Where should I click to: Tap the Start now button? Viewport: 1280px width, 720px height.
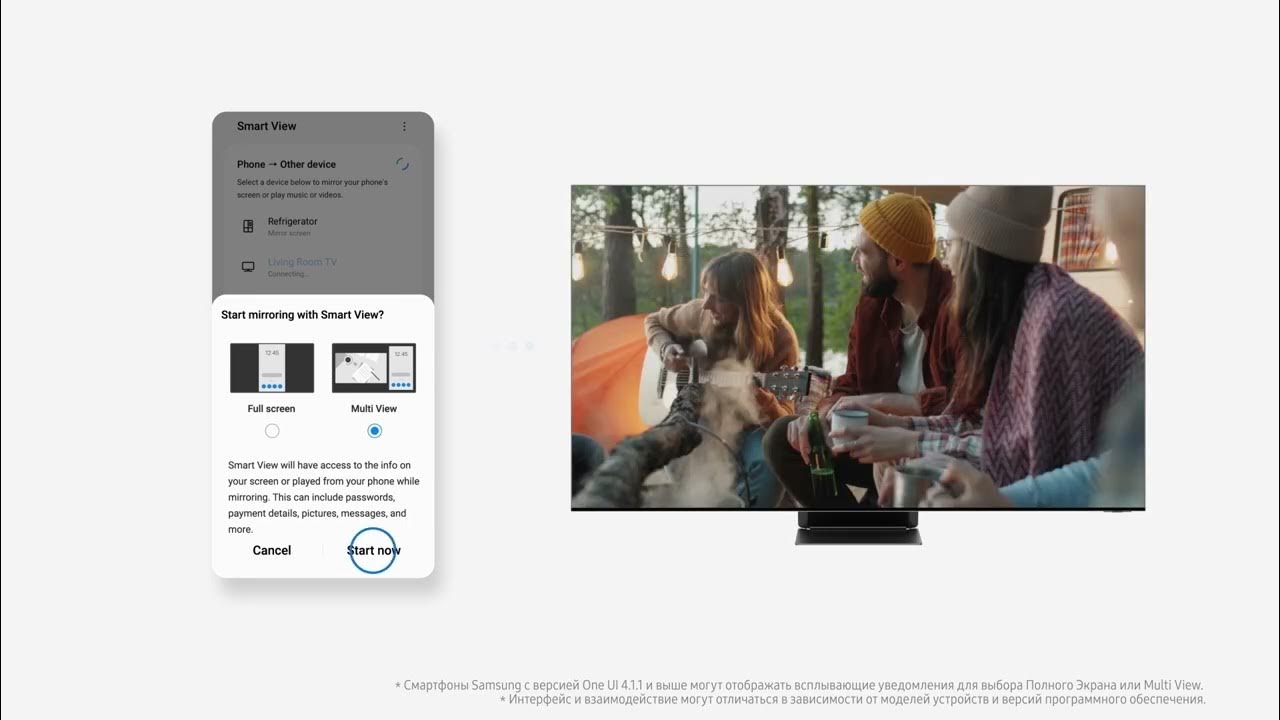pos(374,551)
